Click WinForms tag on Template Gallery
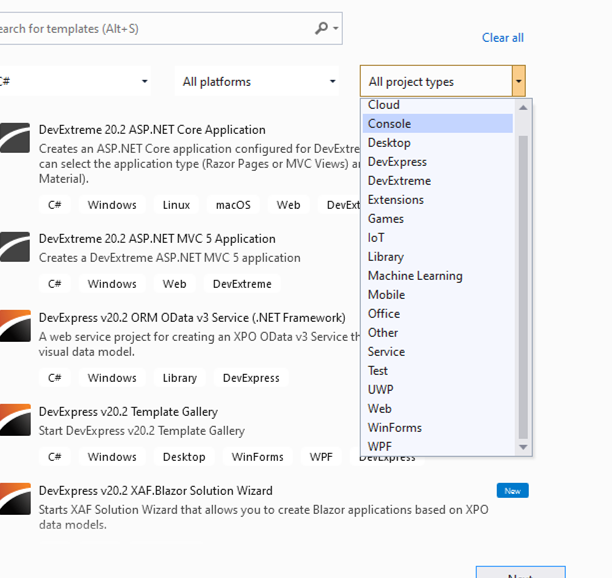612x578 pixels. 258,457
